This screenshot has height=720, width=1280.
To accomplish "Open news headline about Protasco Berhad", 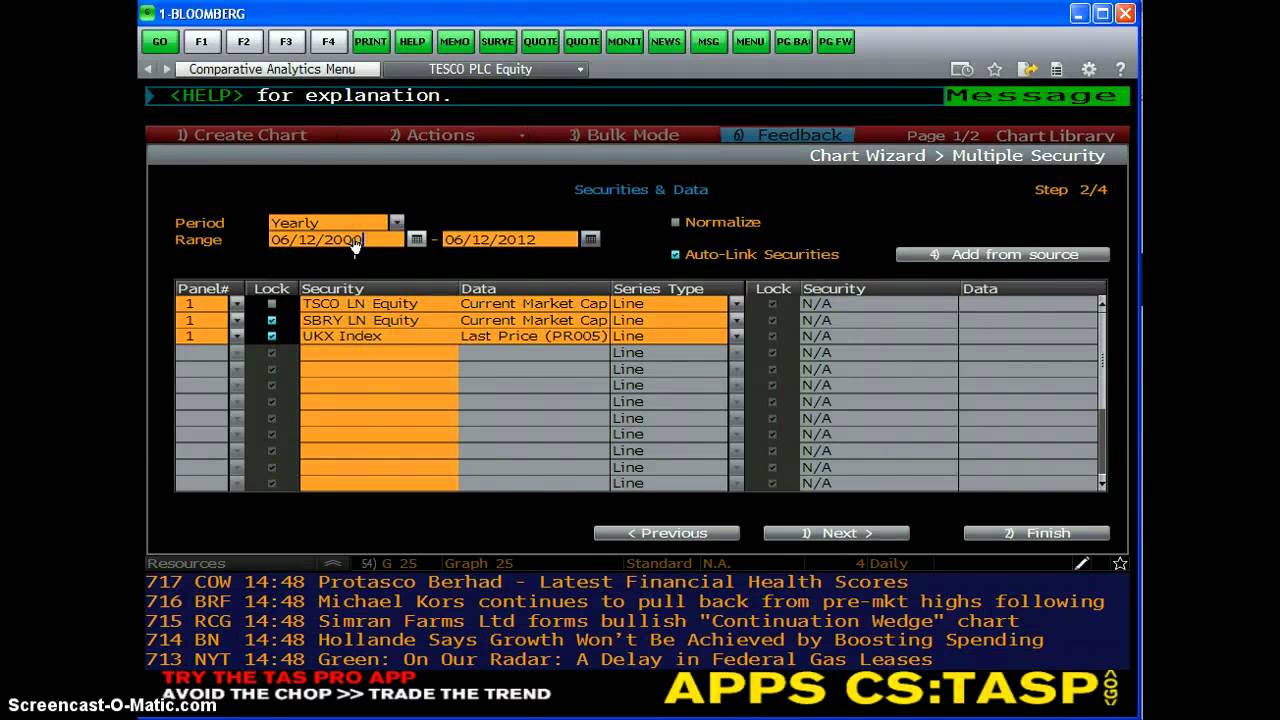I will [x=613, y=582].
